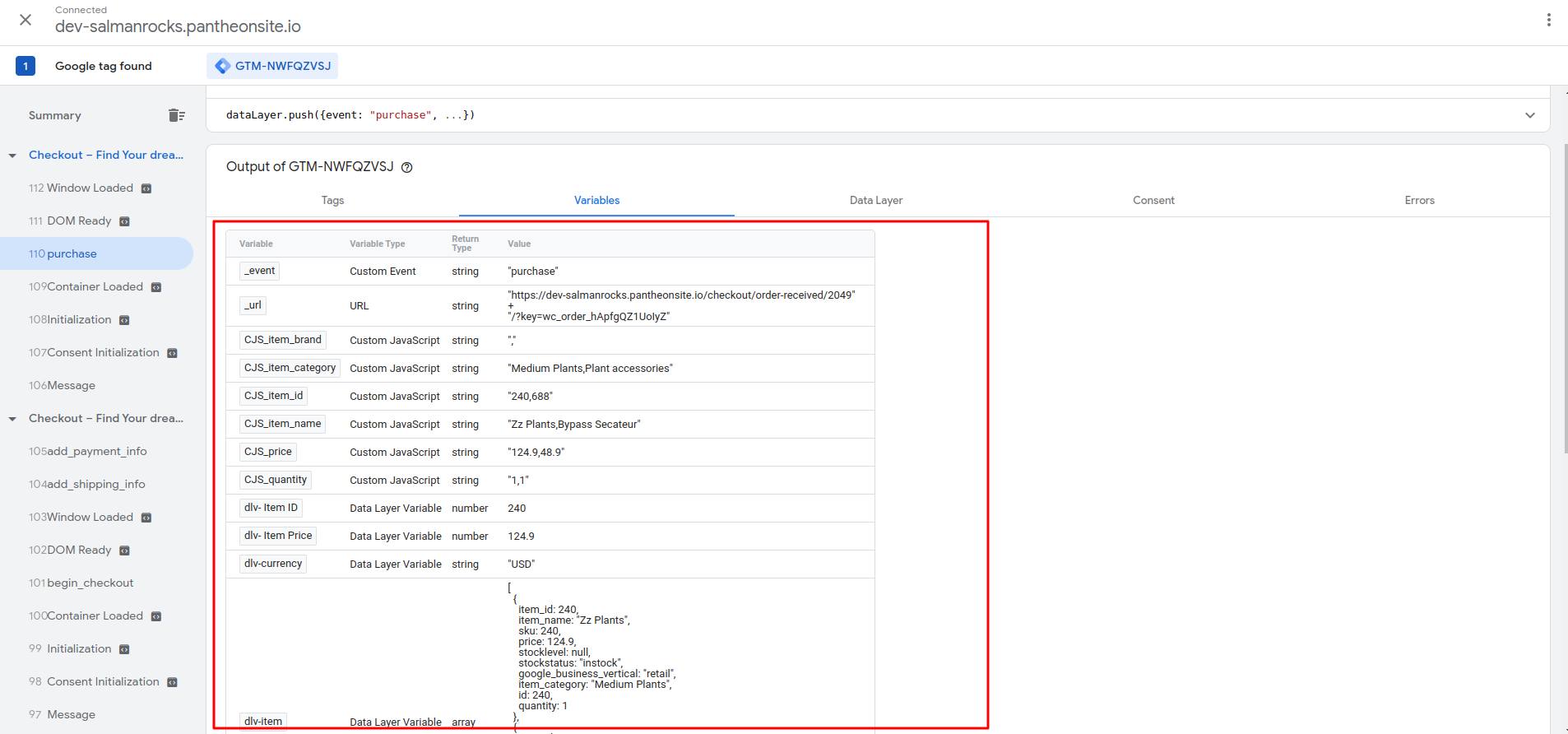The width and height of the screenshot is (1568, 734).
Task: Click the CJS_item_category variable chip
Action: pos(290,368)
